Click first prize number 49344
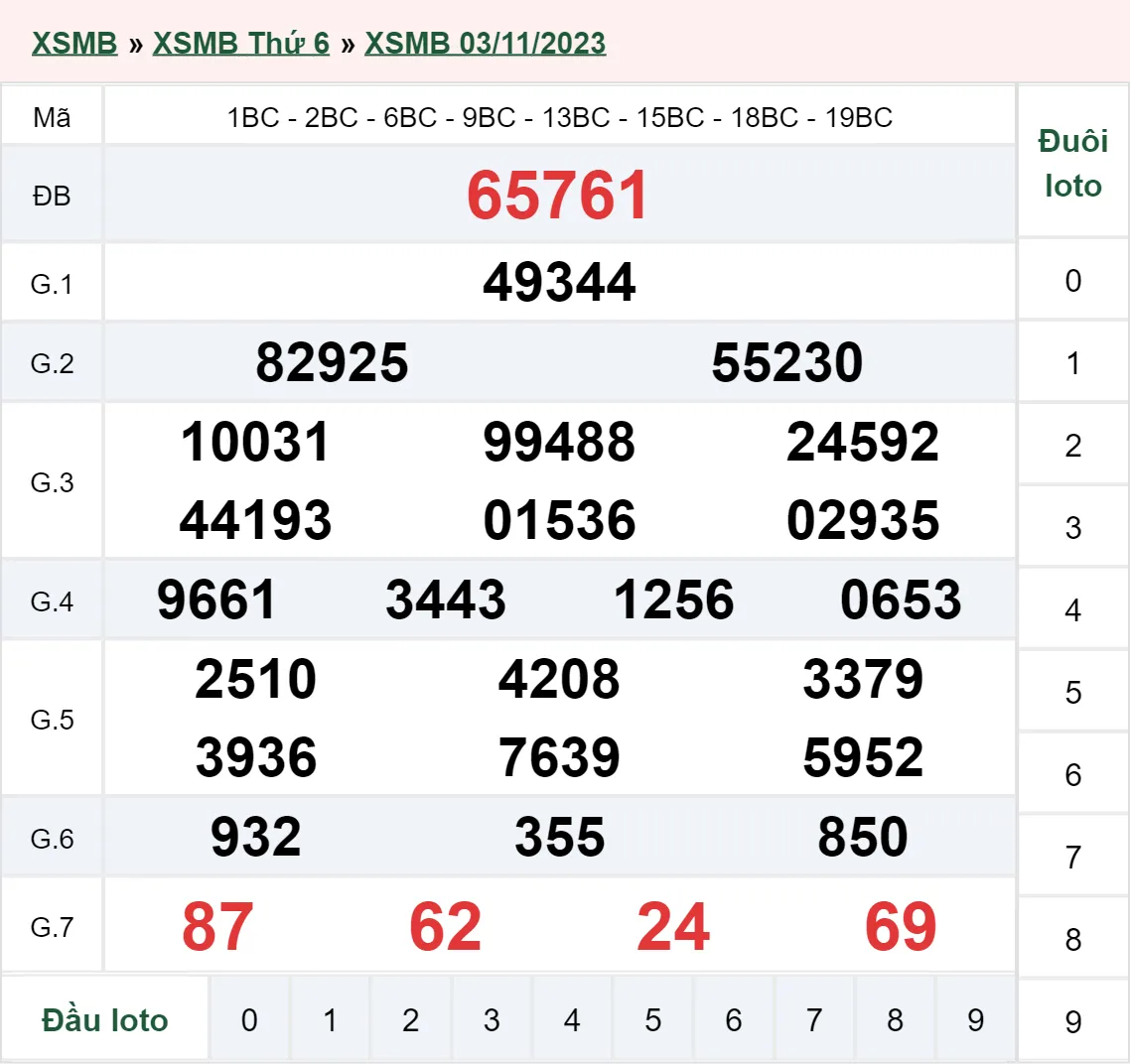This screenshot has height=1064, width=1130. pyautogui.click(x=558, y=282)
